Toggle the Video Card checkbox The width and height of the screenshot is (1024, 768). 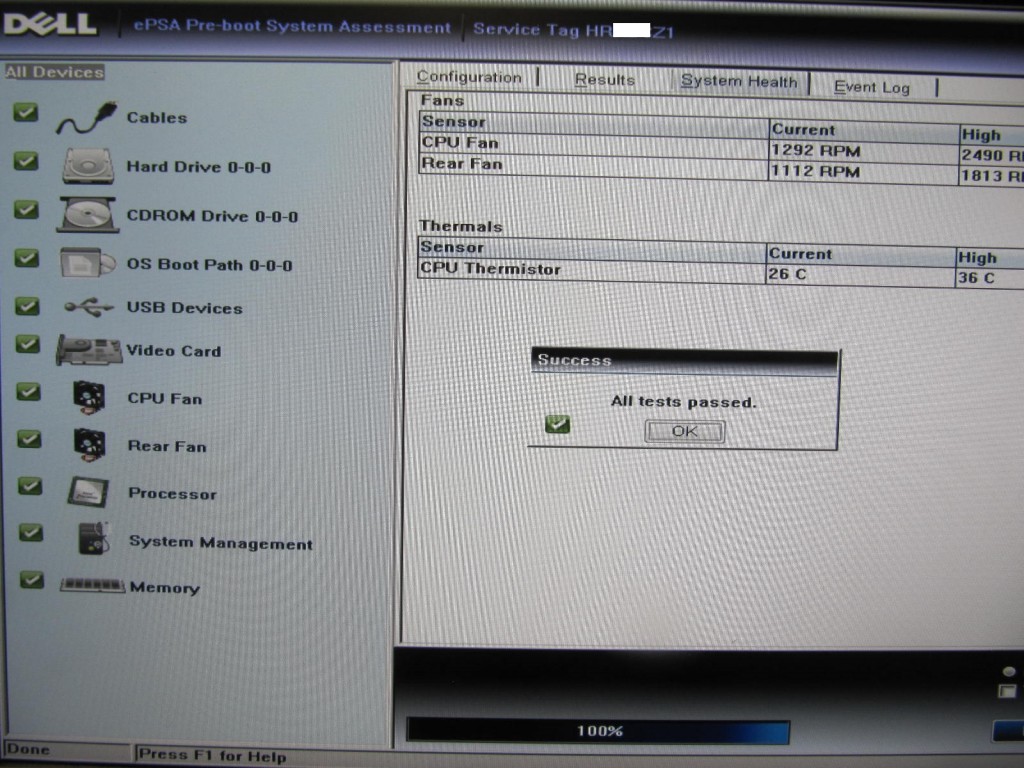pyautogui.click(x=27, y=344)
